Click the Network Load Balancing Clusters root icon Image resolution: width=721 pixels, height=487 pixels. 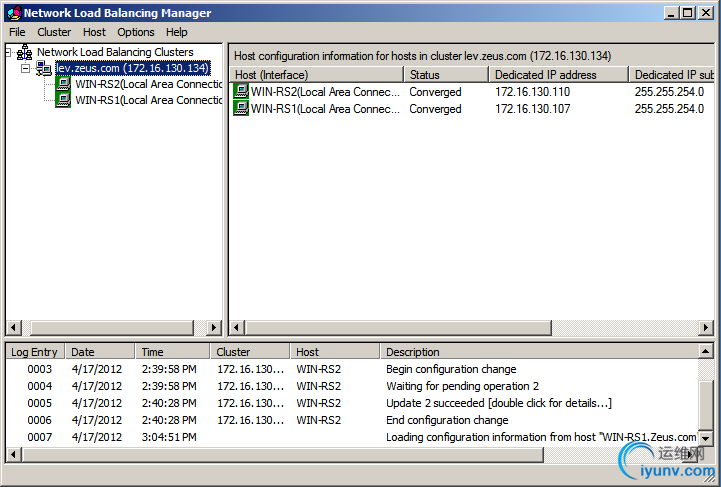point(24,52)
